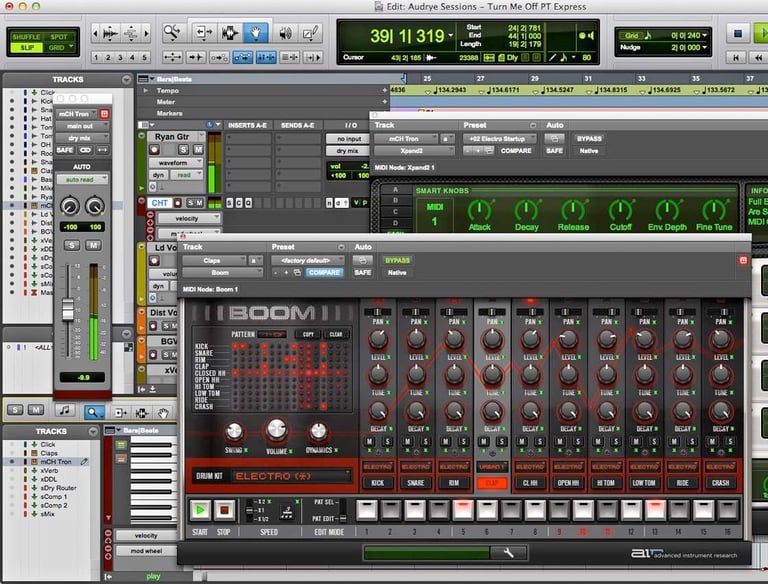
Task: Select SLIP edit mode
Action: tap(27, 48)
